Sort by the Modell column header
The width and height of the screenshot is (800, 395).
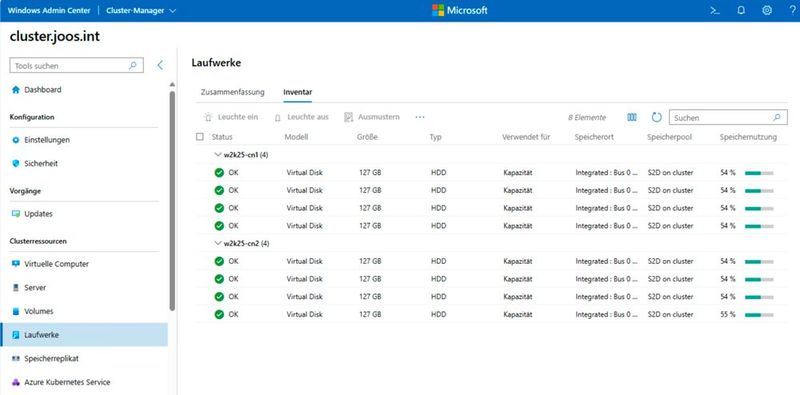point(296,137)
